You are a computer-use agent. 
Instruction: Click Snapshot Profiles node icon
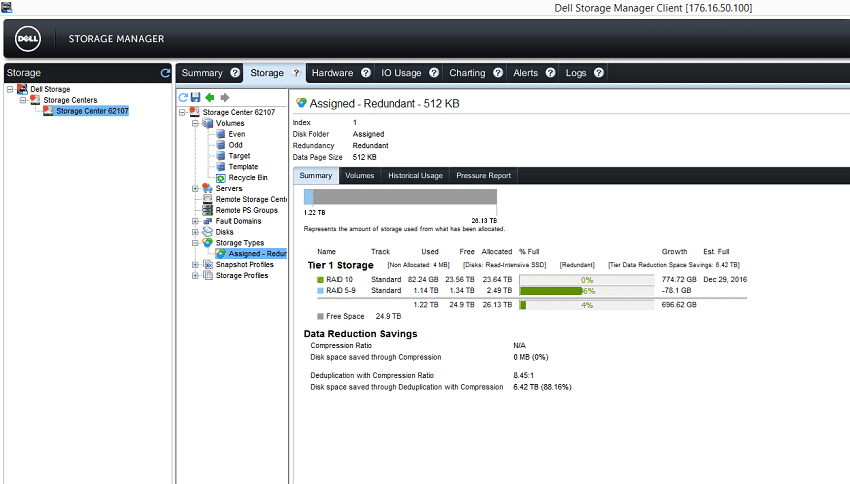coord(207,264)
